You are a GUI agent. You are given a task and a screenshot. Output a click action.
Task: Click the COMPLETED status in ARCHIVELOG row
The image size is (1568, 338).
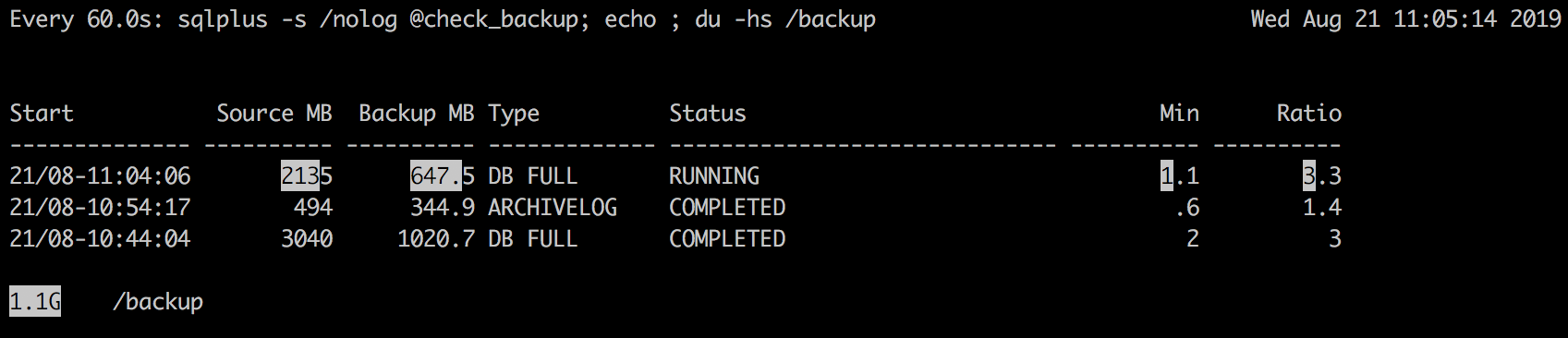pyautogui.click(x=727, y=207)
